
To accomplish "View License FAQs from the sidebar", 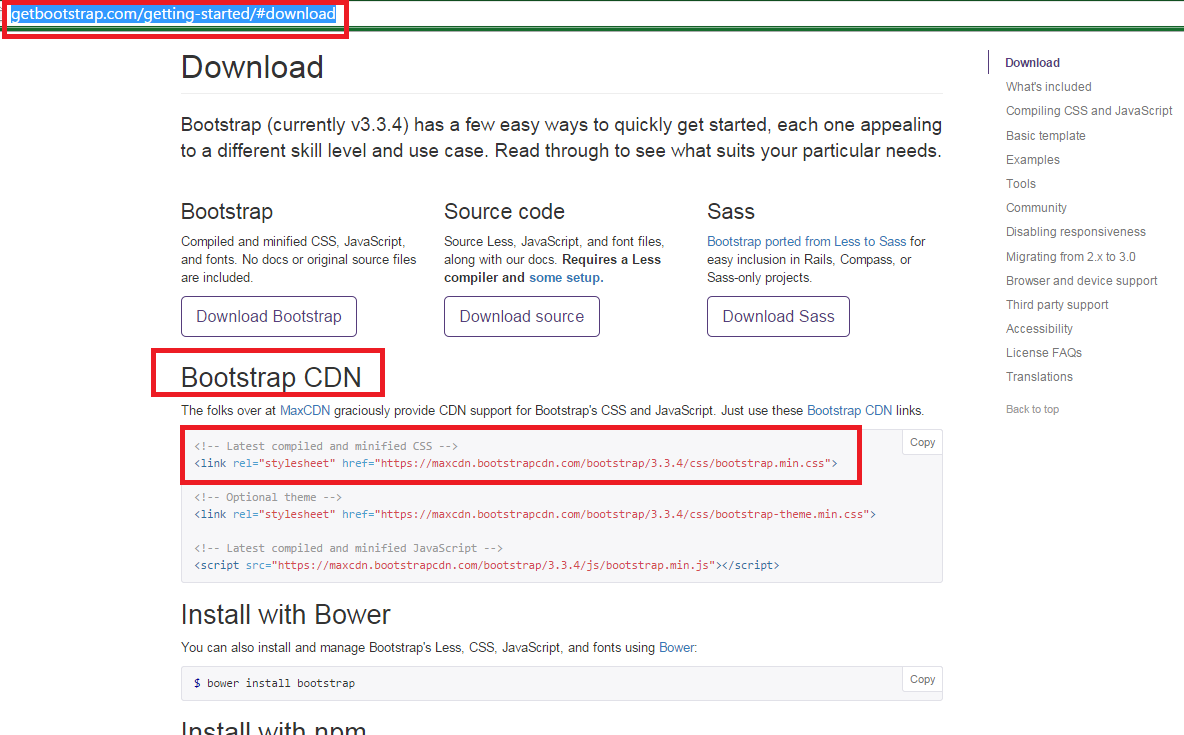I will [1042, 352].
